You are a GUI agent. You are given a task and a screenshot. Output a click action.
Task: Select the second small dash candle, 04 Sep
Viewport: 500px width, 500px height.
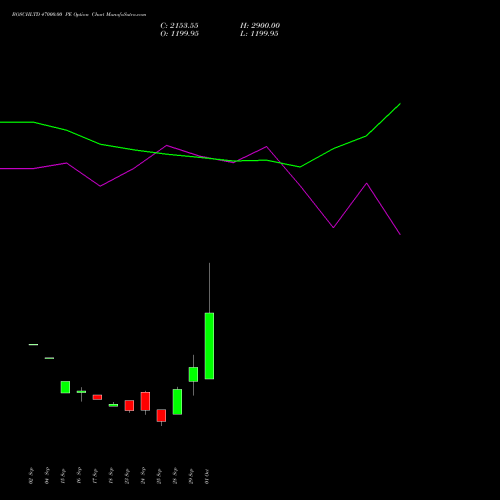pyautogui.click(x=49, y=358)
